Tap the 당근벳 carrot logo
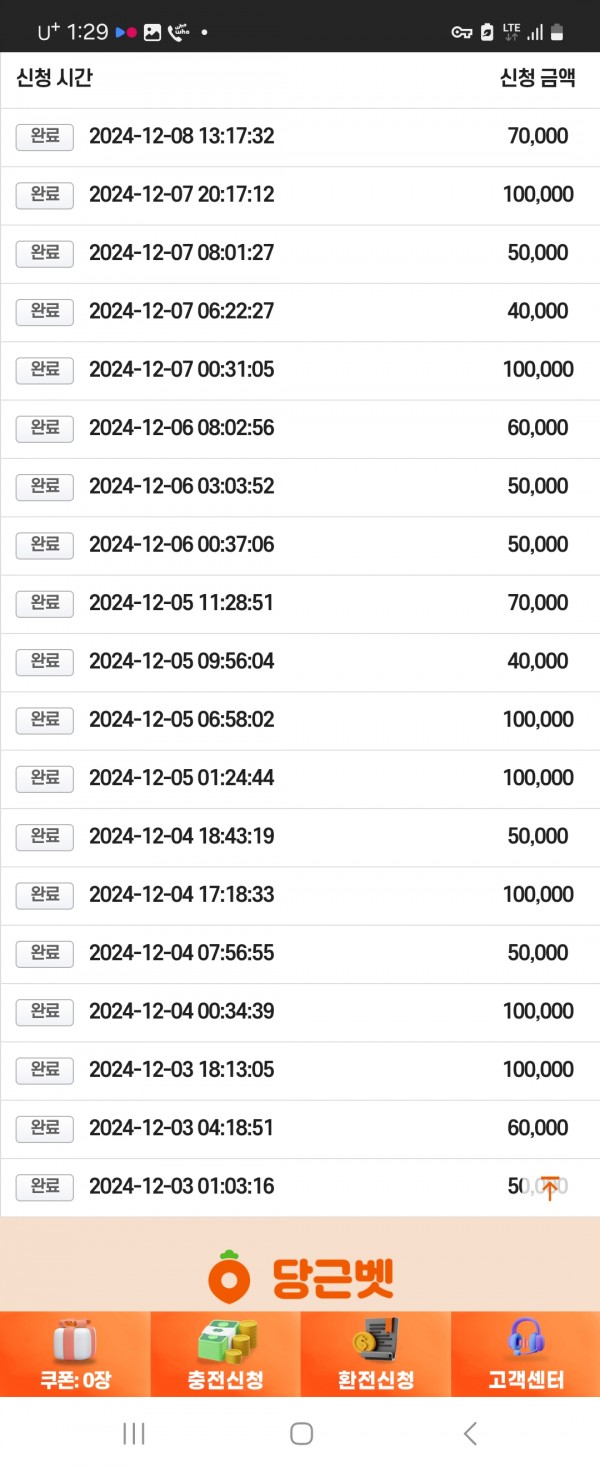 tap(300, 1276)
